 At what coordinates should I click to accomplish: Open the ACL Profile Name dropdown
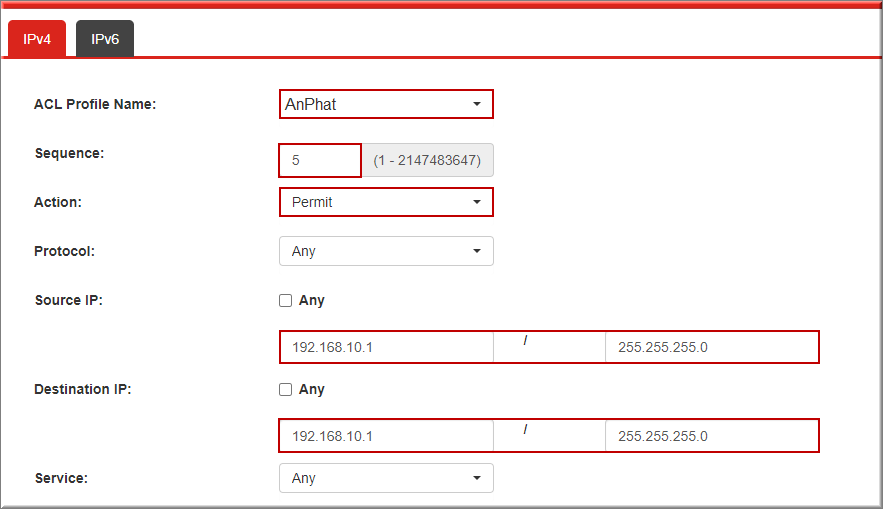(x=386, y=104)
